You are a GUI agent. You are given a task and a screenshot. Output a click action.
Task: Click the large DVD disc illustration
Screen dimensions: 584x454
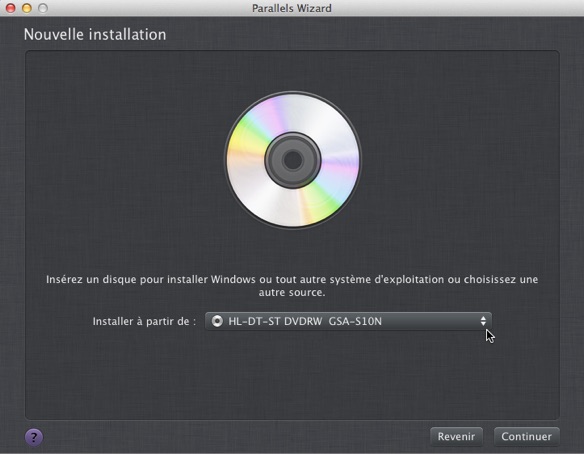(x=293, y=160)
